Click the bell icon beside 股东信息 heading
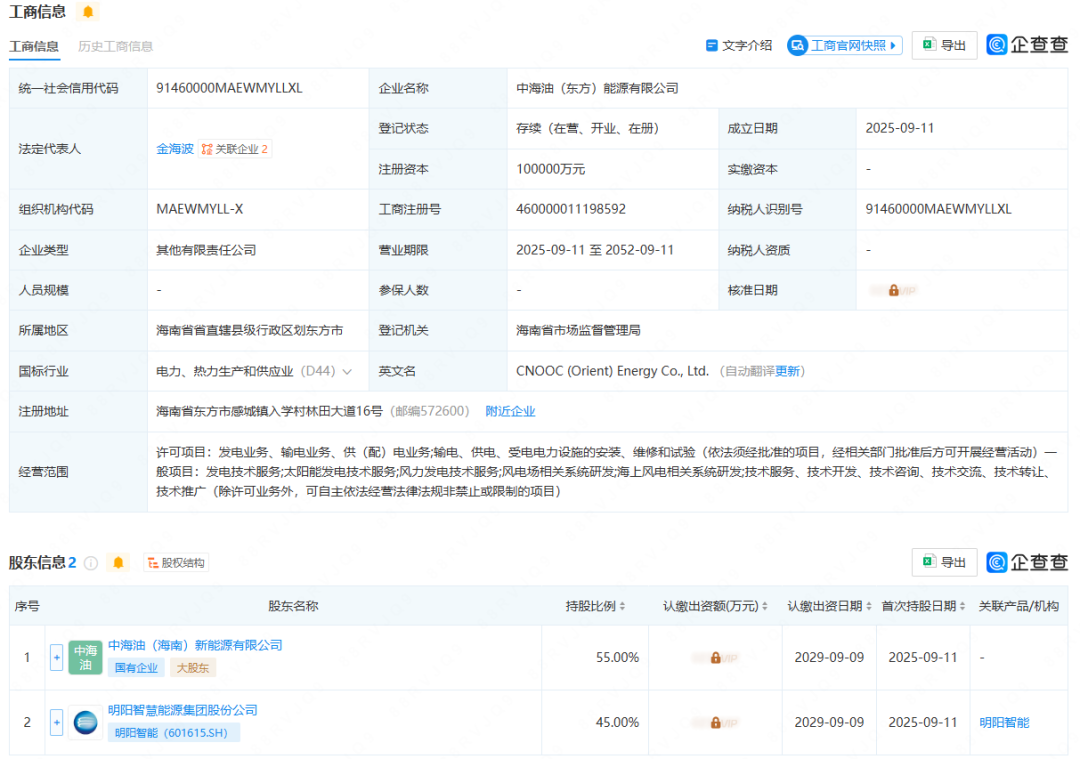1080x759 pixels. (x=119, y=563)
